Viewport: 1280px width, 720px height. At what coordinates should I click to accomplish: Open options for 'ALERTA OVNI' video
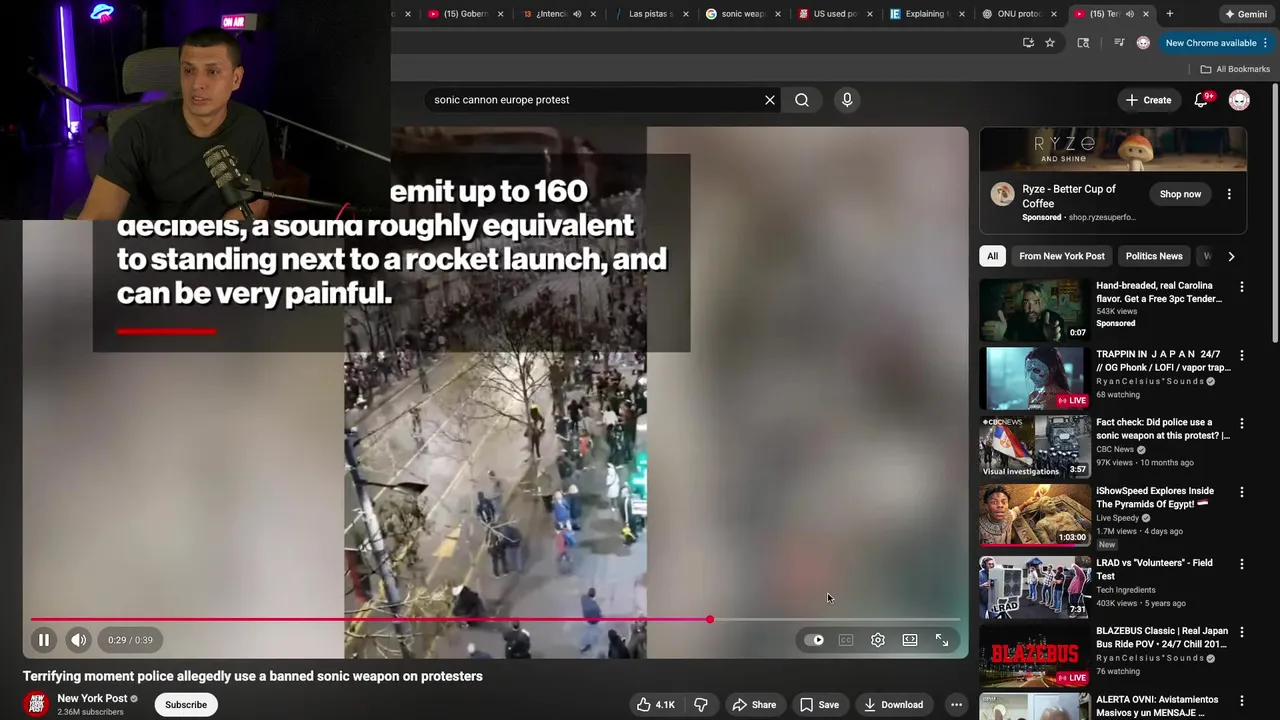(x=1242, y=701)
